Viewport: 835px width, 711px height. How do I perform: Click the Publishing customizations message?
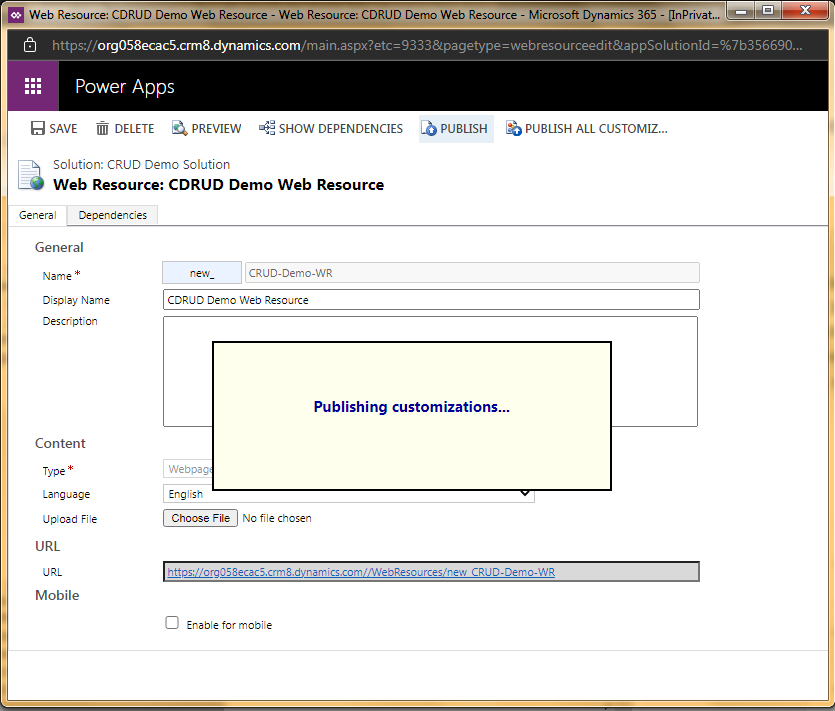pos(411,407)
